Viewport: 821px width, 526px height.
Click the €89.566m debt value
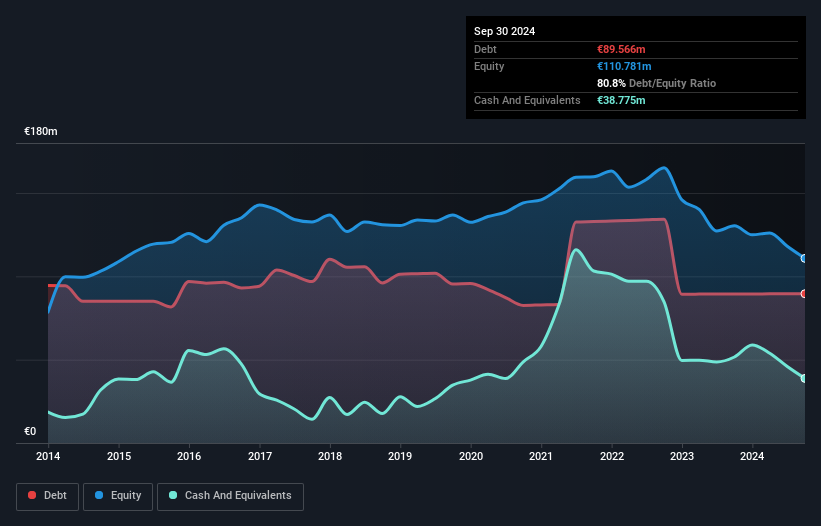click(621, 49)
